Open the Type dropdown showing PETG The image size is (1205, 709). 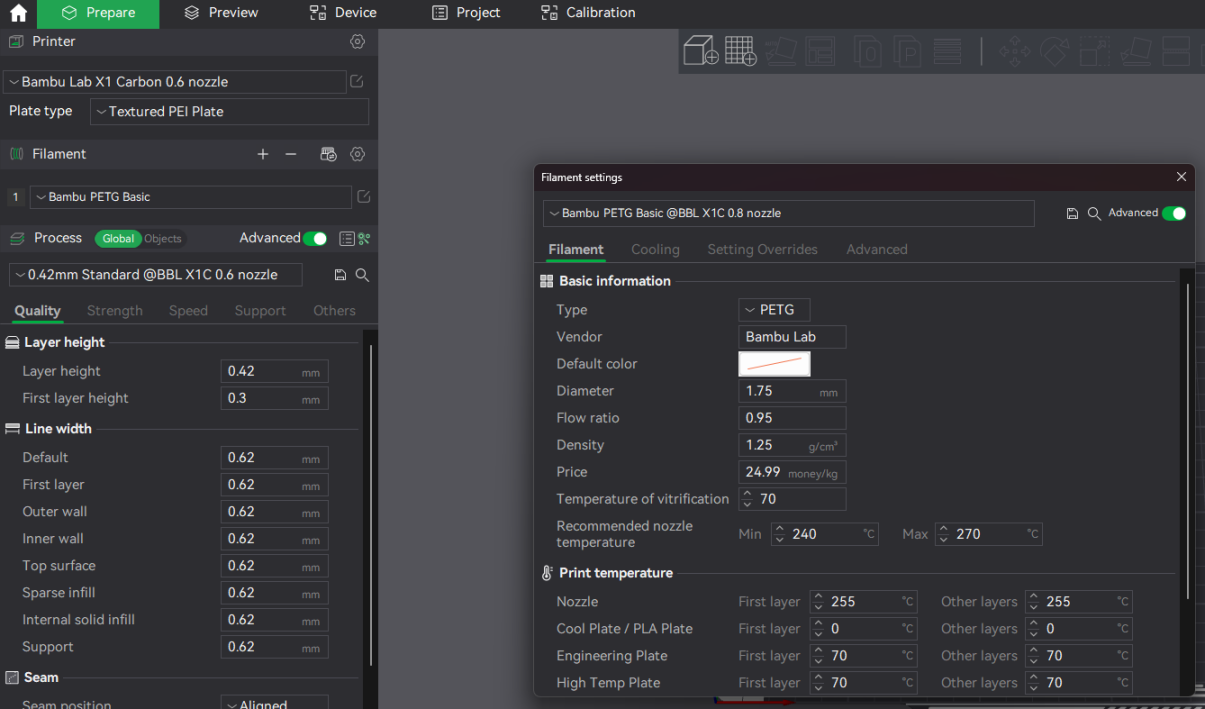[773, 309]
